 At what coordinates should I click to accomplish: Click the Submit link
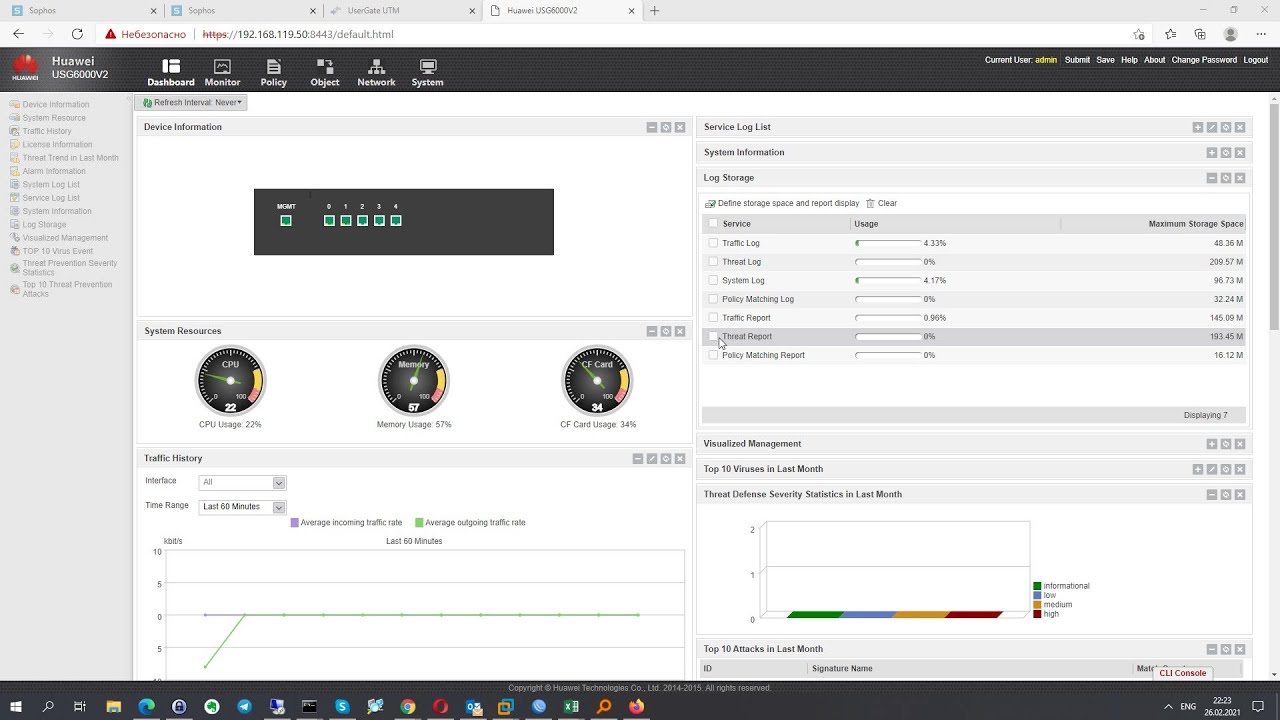click(1077, 60)
